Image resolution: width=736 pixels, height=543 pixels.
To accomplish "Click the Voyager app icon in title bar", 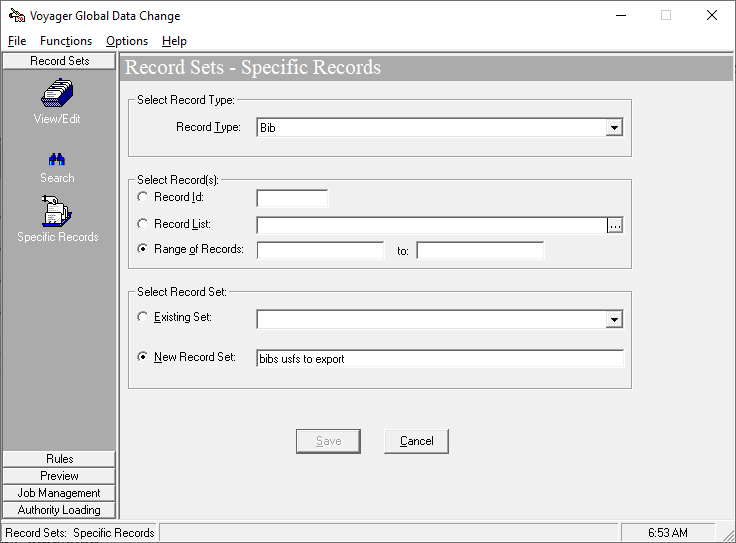I will [x=15, y=16].
